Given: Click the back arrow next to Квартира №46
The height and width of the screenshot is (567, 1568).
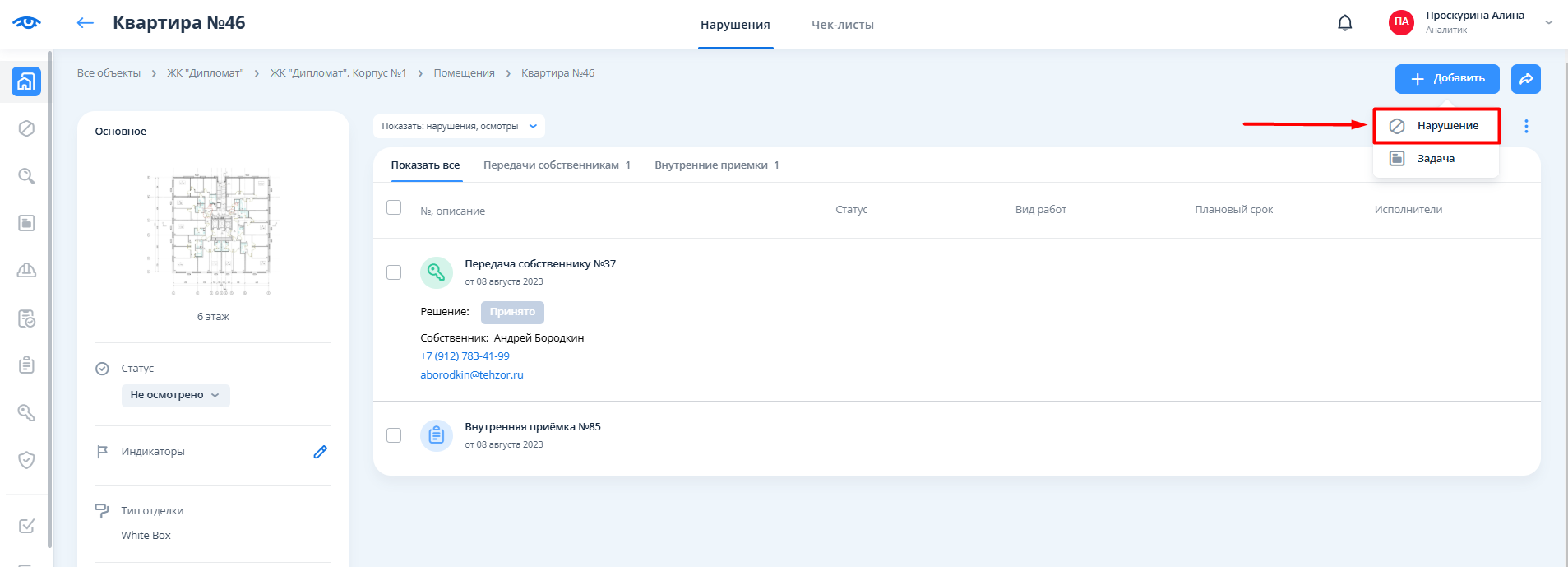Looking at the screenshot, I should click(85, 23).
